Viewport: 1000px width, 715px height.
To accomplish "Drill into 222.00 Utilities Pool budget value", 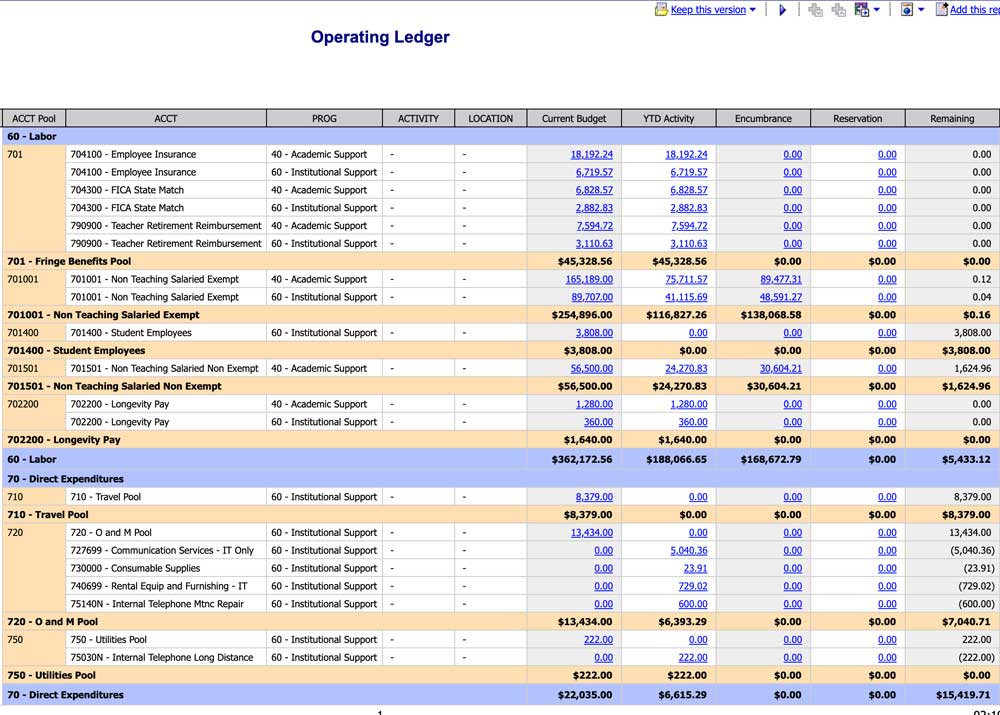I will pos(597,639).
